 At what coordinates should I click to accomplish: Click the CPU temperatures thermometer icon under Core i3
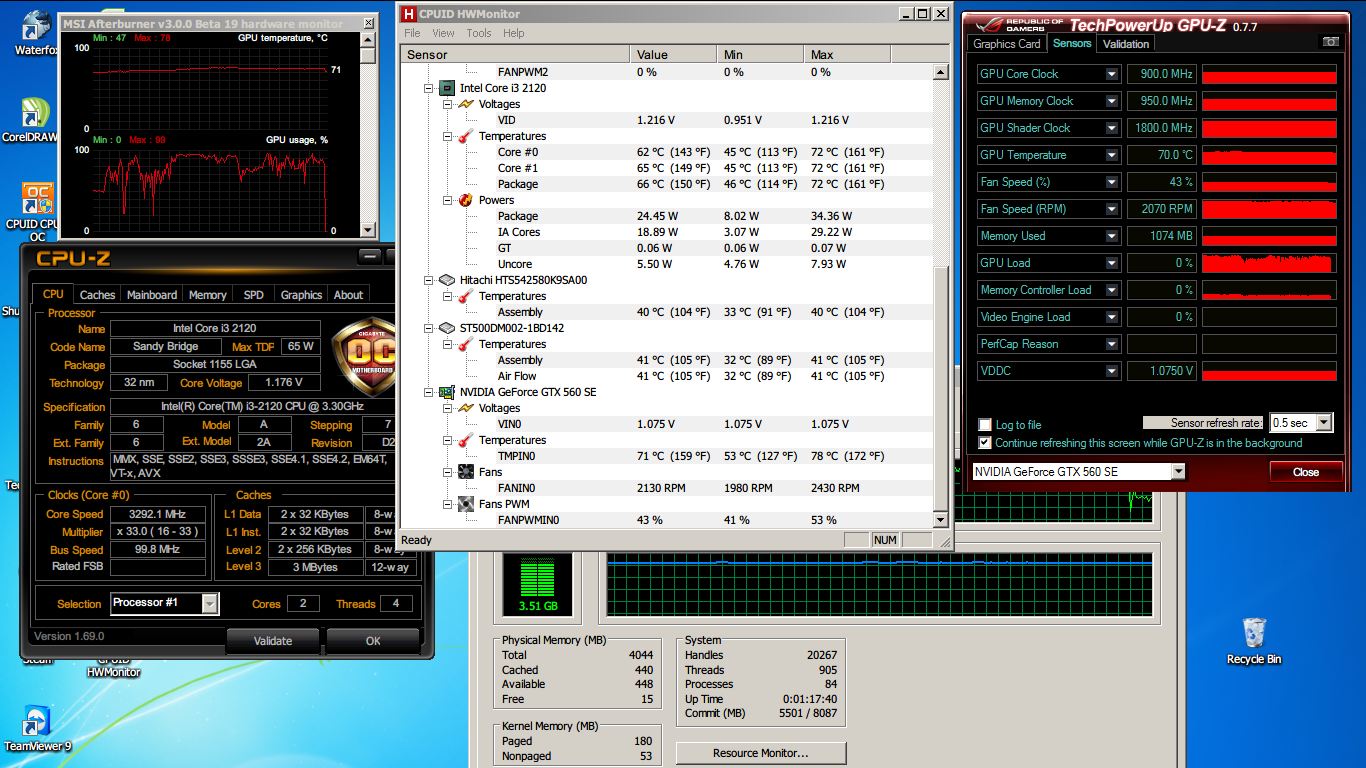(x=465, y=136)
